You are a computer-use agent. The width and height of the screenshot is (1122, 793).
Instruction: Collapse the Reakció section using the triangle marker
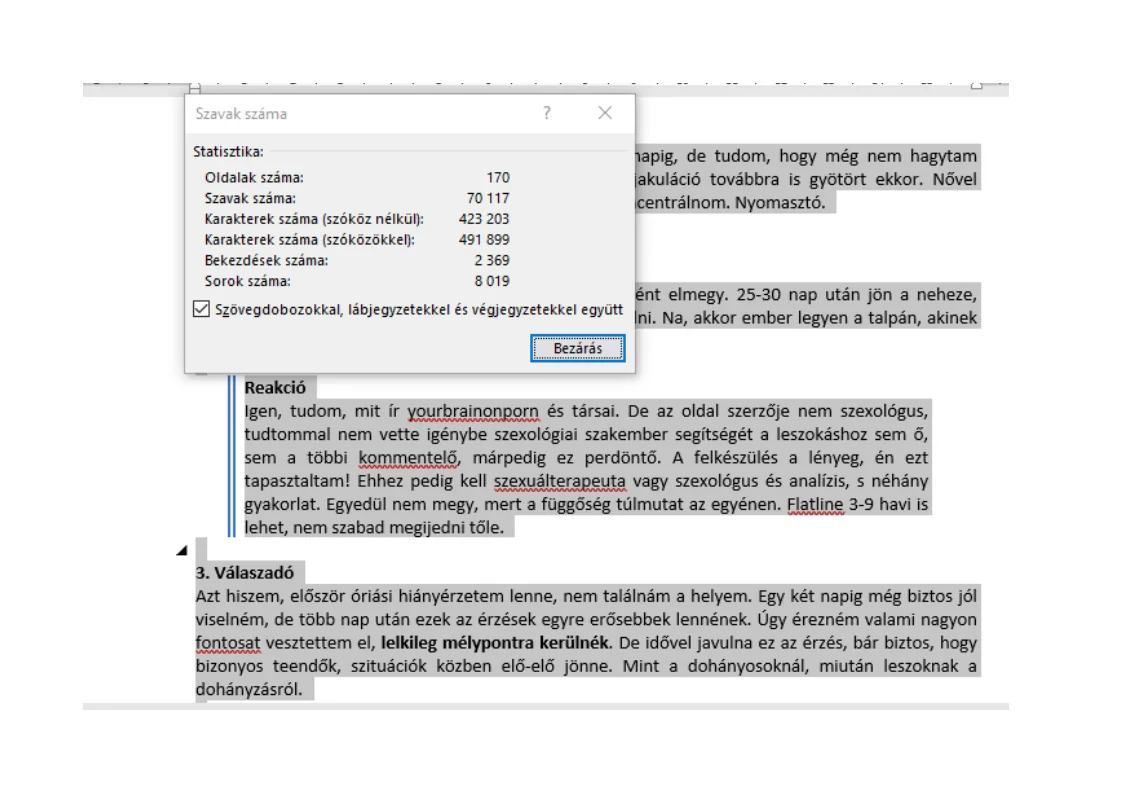pos(184,550)
